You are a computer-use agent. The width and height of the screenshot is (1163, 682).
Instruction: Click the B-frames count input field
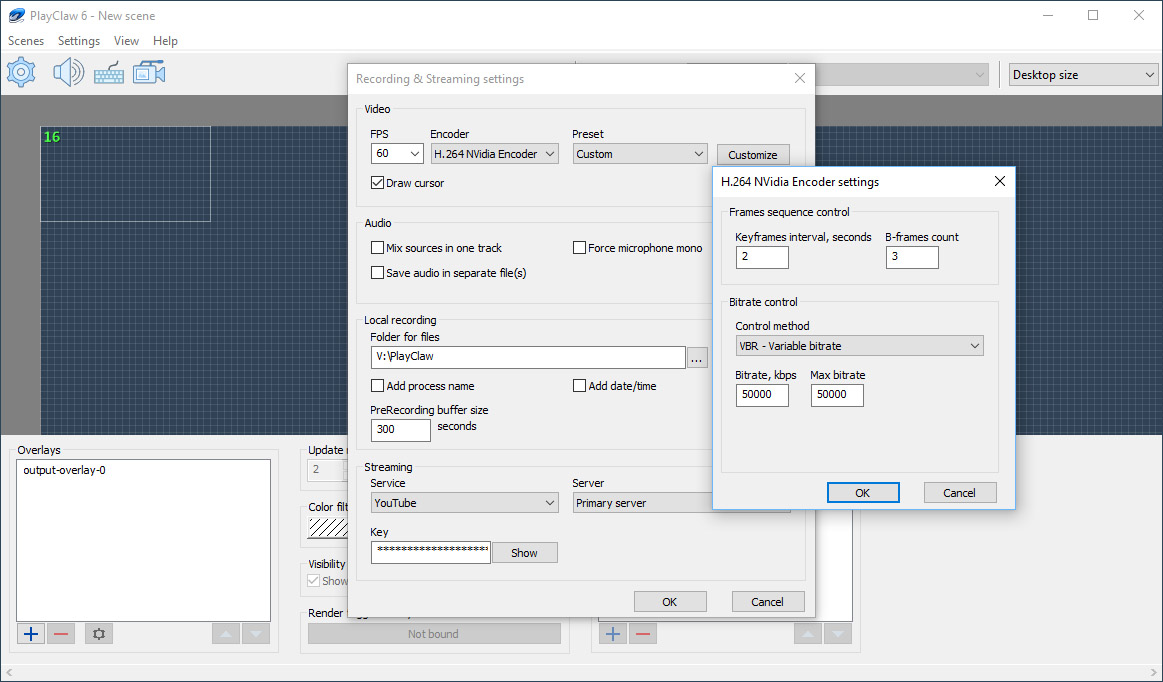[911, 257]
